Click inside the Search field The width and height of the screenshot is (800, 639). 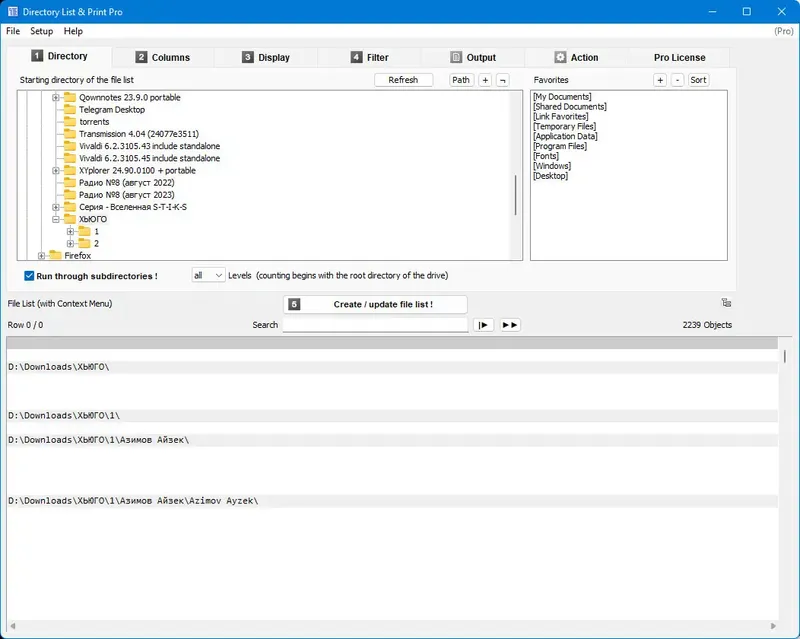(x=375, y=324)
